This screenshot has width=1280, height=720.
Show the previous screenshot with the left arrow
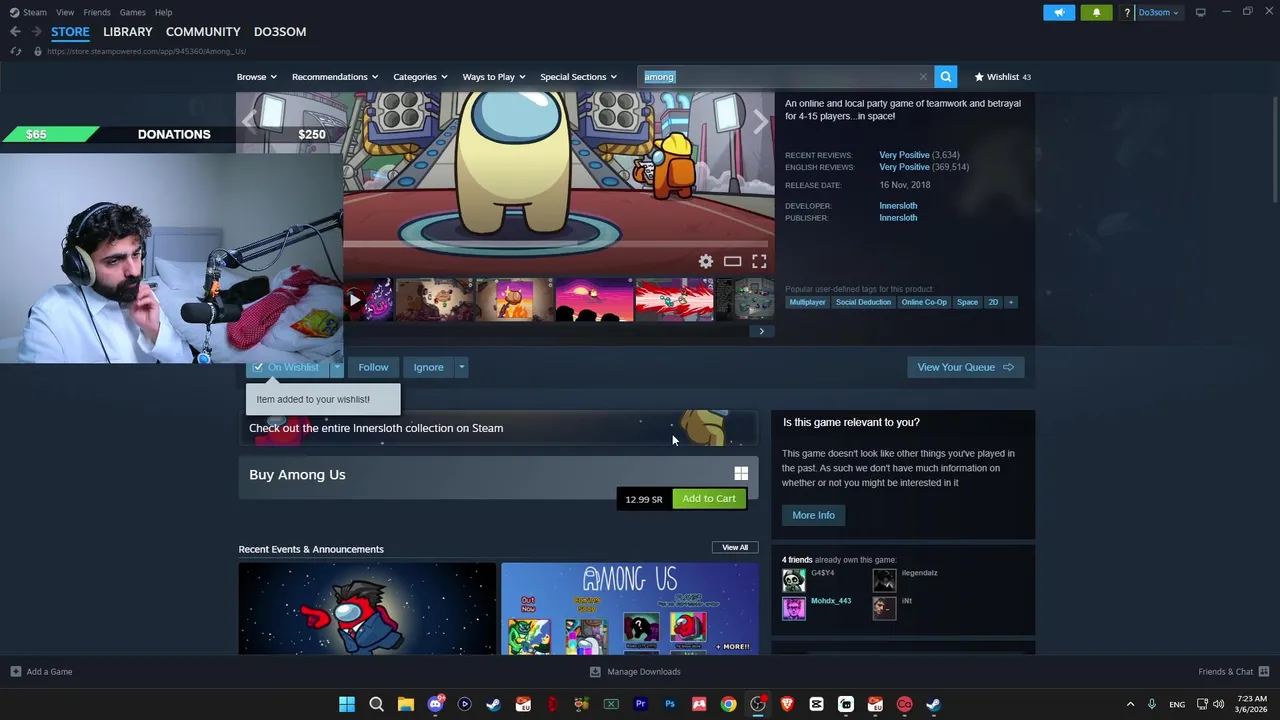[x=250, y=122]
